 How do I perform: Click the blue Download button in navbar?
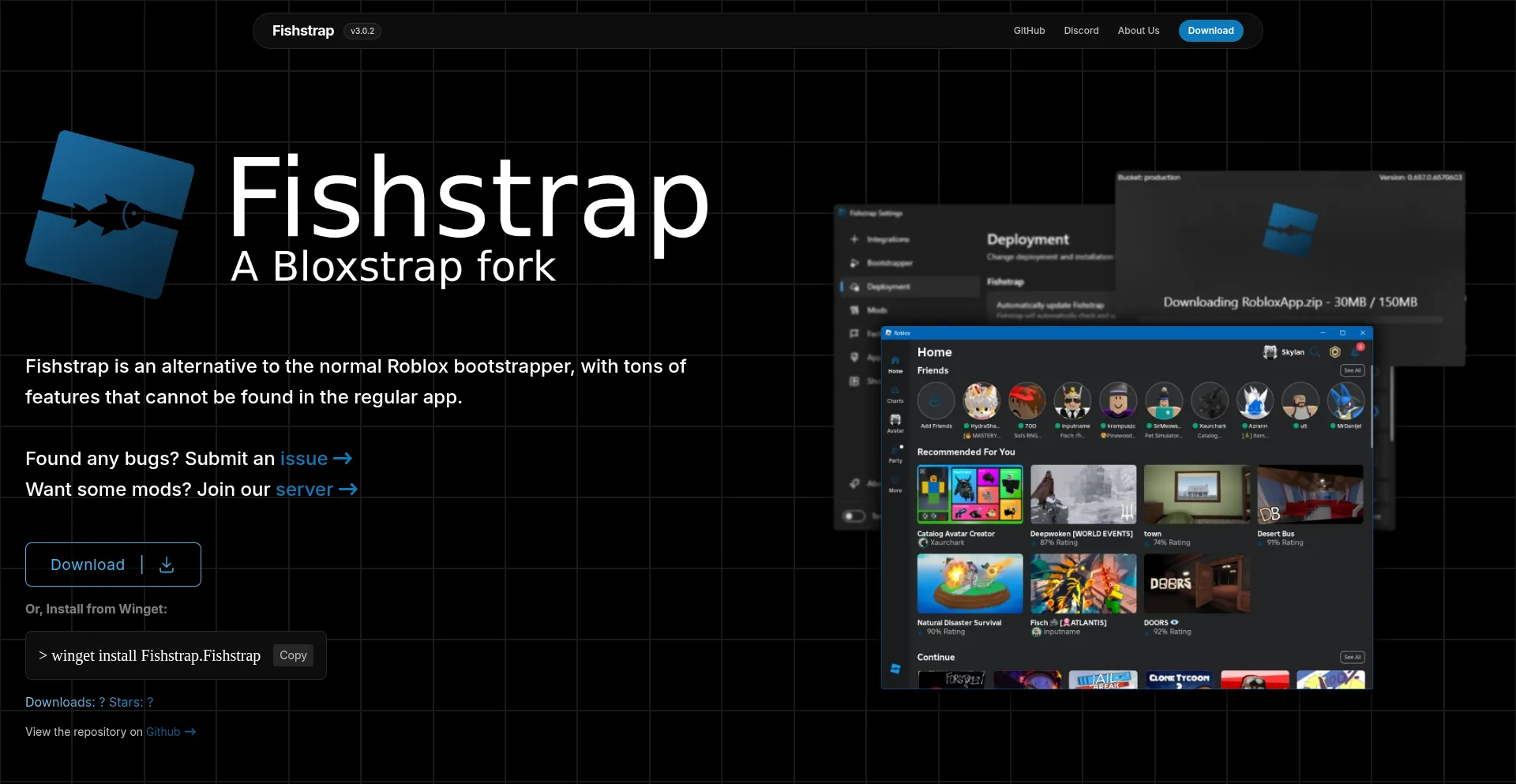click(x=1210, y=31)
